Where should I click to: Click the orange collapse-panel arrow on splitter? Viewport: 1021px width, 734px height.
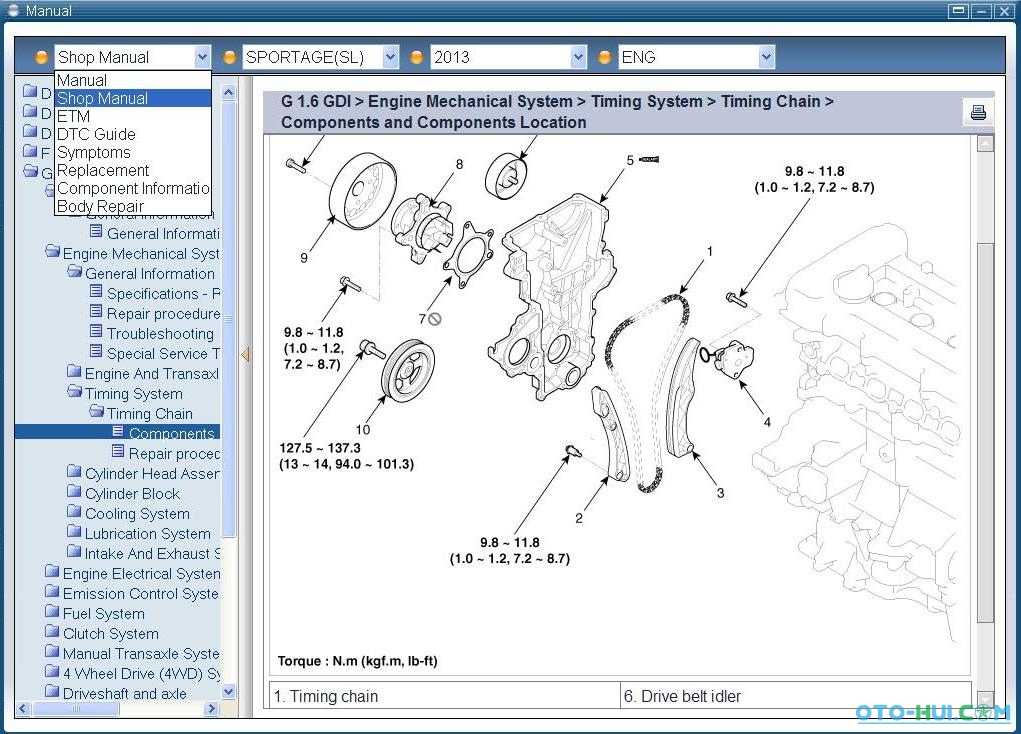(245, 355)
